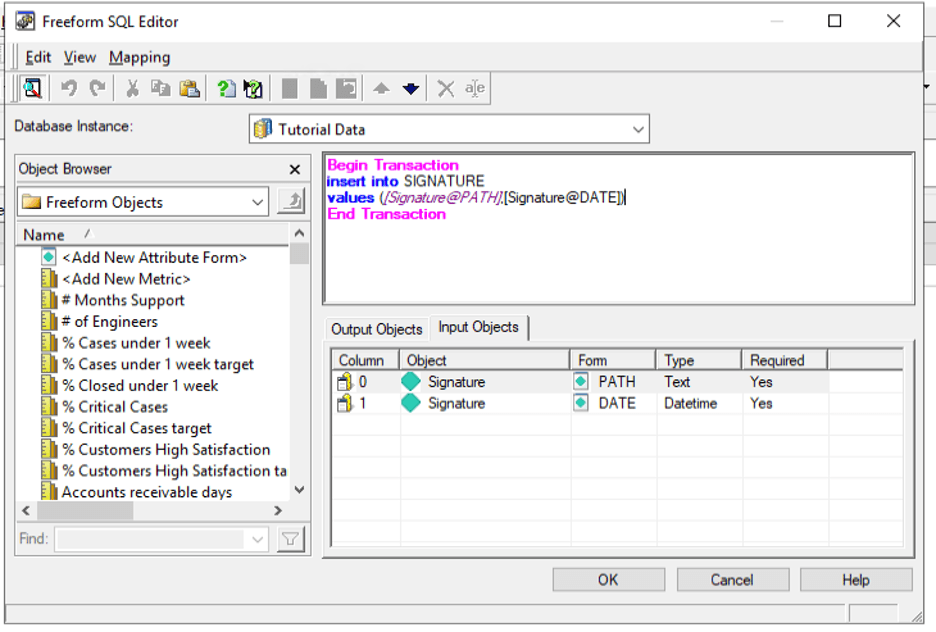Close the Object Browser panel
Screen dimensions: 936x632
point(295,170)
